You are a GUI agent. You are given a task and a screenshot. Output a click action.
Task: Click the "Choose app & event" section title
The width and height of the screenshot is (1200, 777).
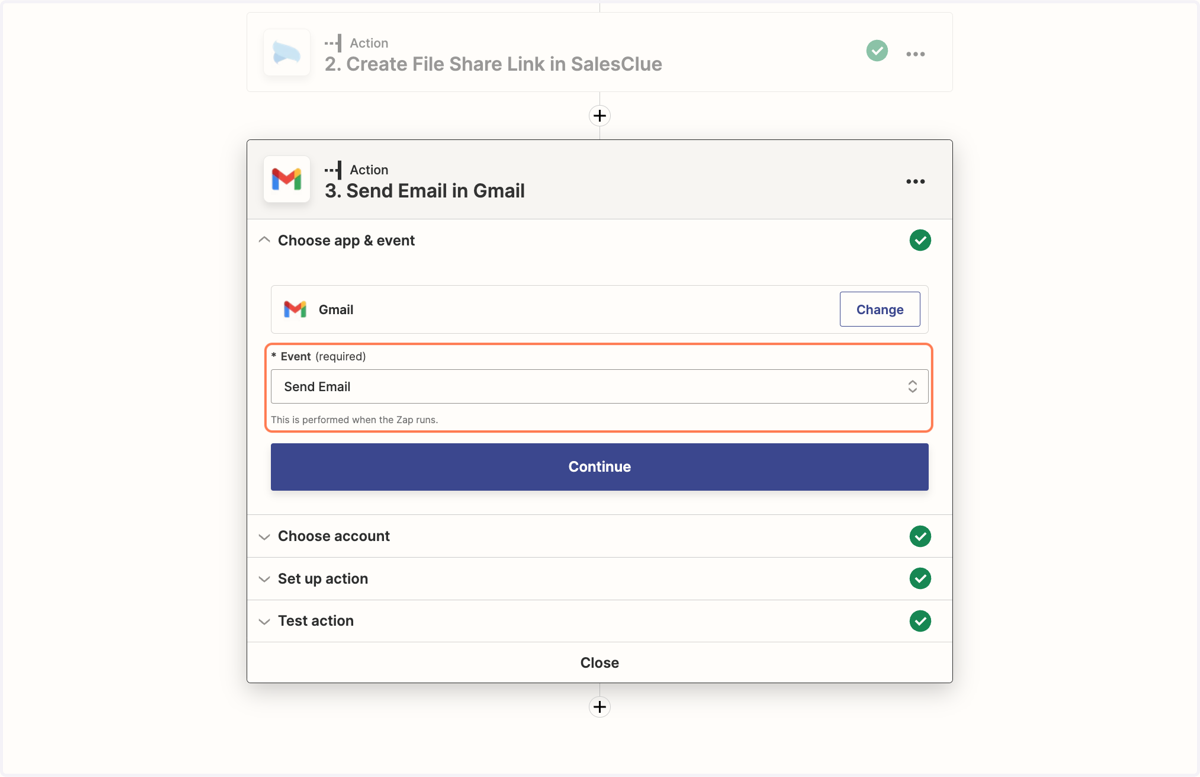click(x=346, y=240)
